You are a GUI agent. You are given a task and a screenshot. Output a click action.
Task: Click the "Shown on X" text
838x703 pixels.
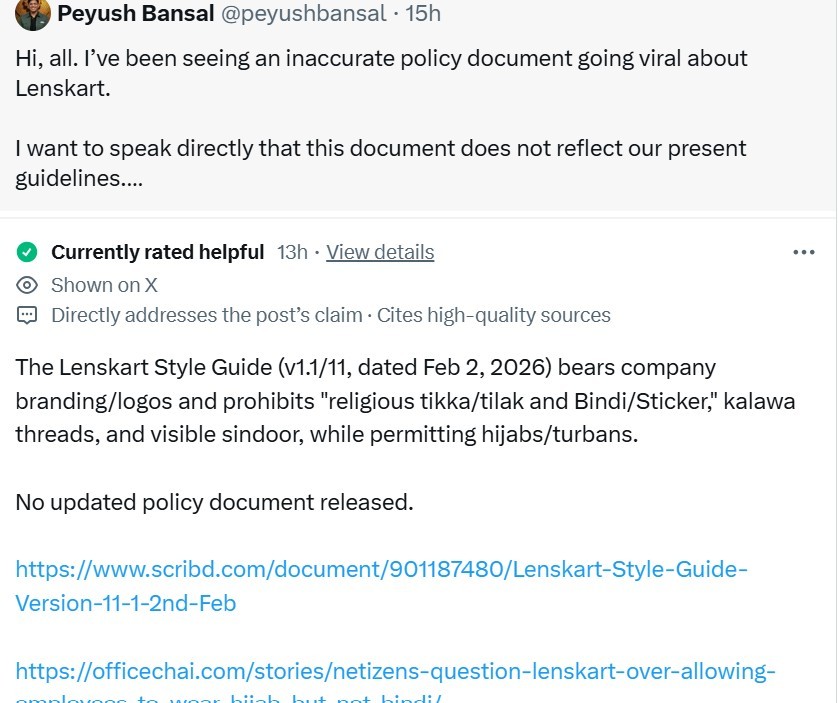pyautogui.click(x=104, y=285)
